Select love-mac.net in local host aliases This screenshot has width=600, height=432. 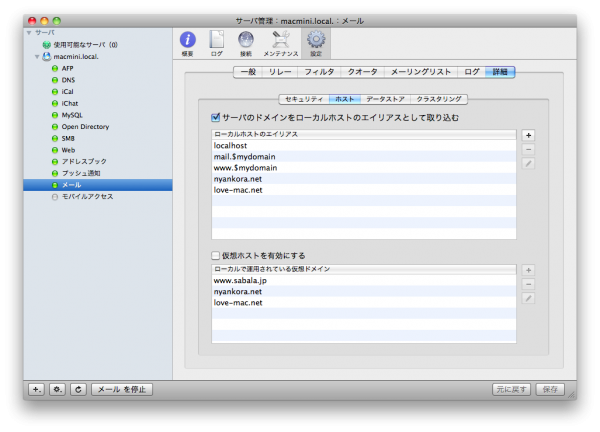(364, 190)
